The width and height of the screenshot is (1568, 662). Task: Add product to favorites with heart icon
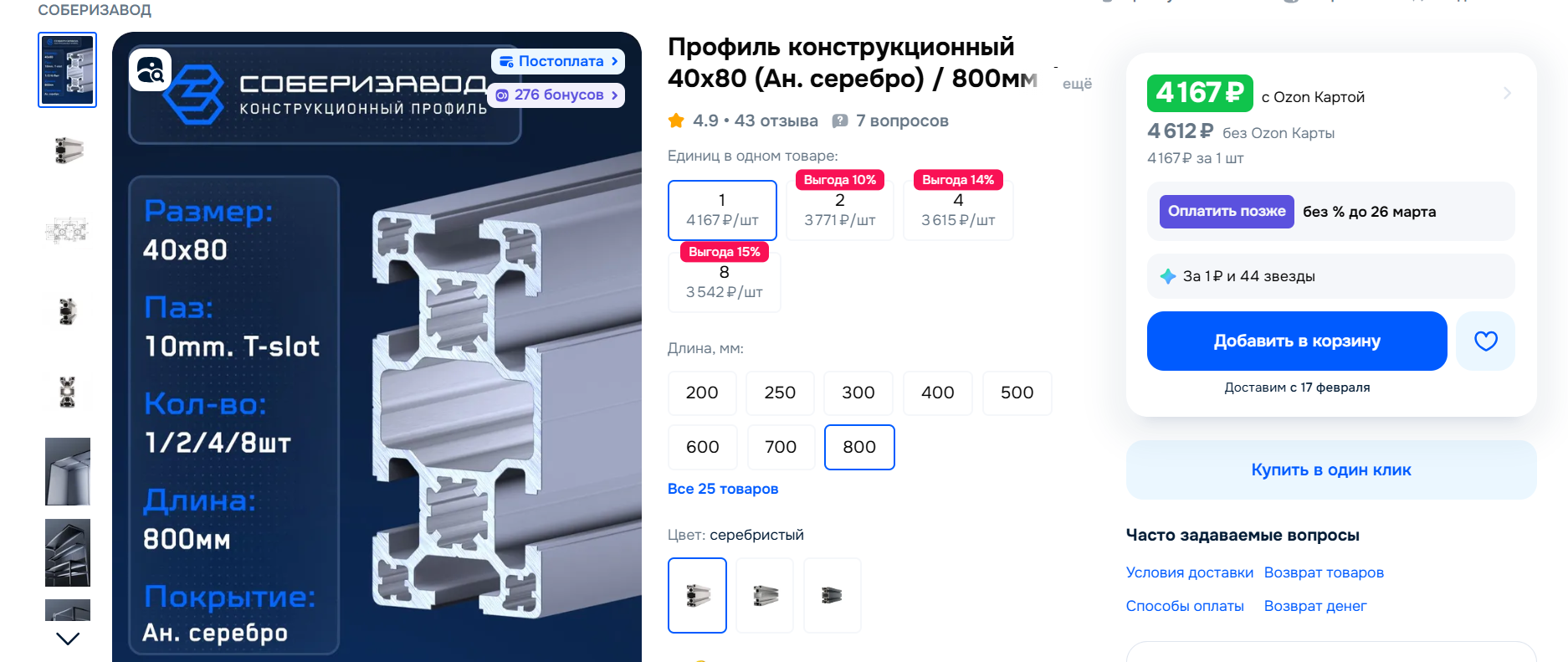[1485, 341]
